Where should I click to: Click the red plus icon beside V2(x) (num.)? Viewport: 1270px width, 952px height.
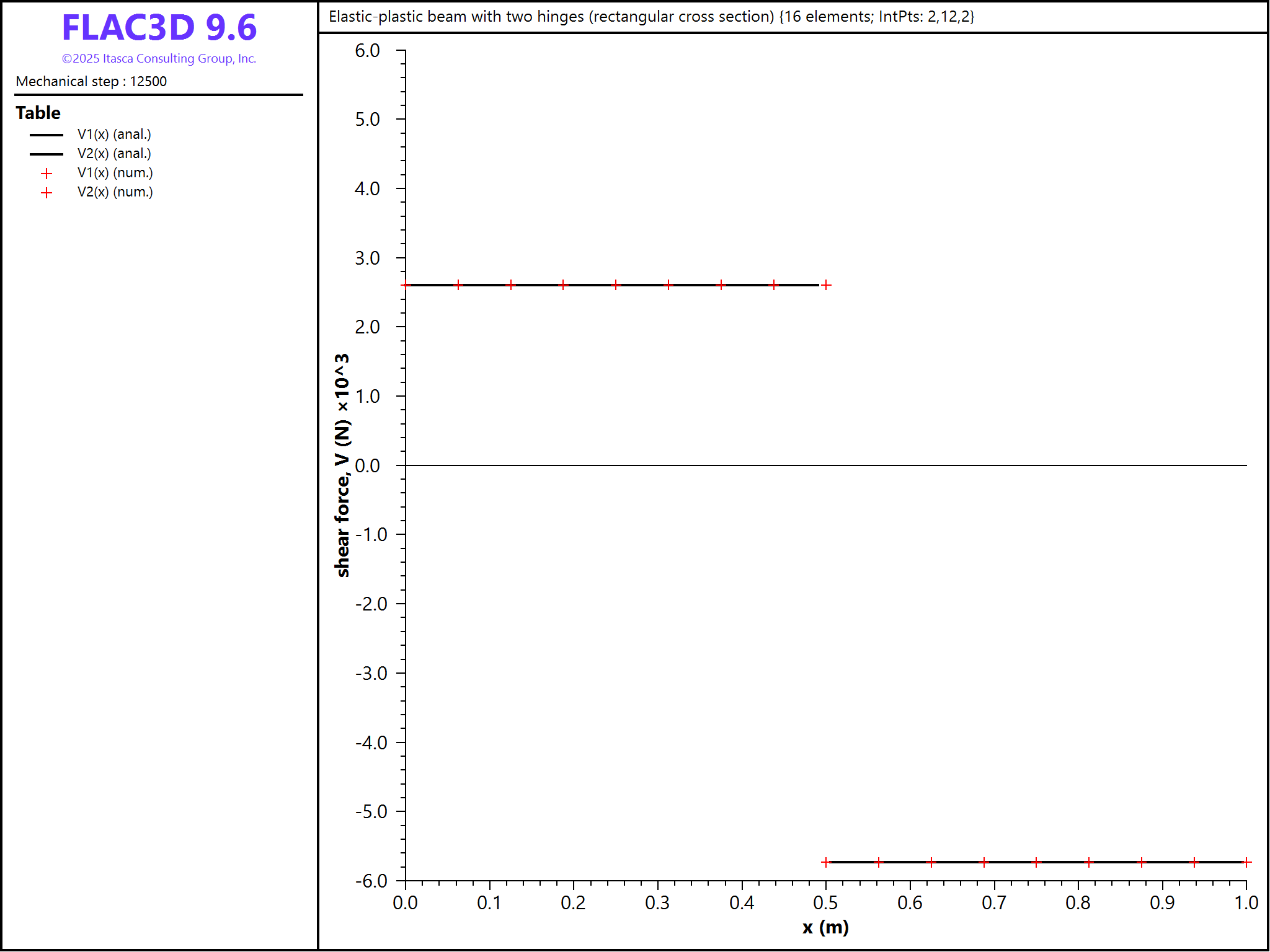[47, 193]
